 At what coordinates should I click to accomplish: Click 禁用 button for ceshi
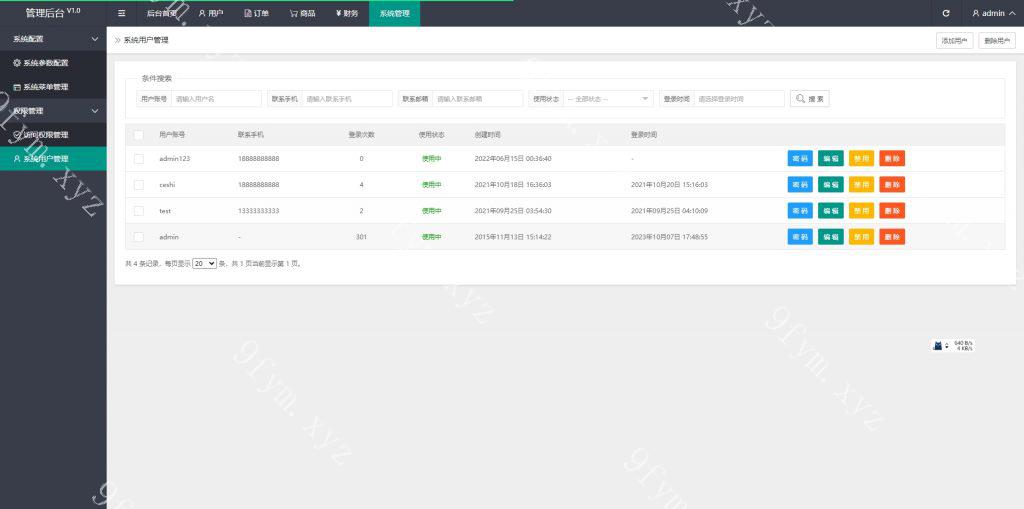(x=861, y=184)
